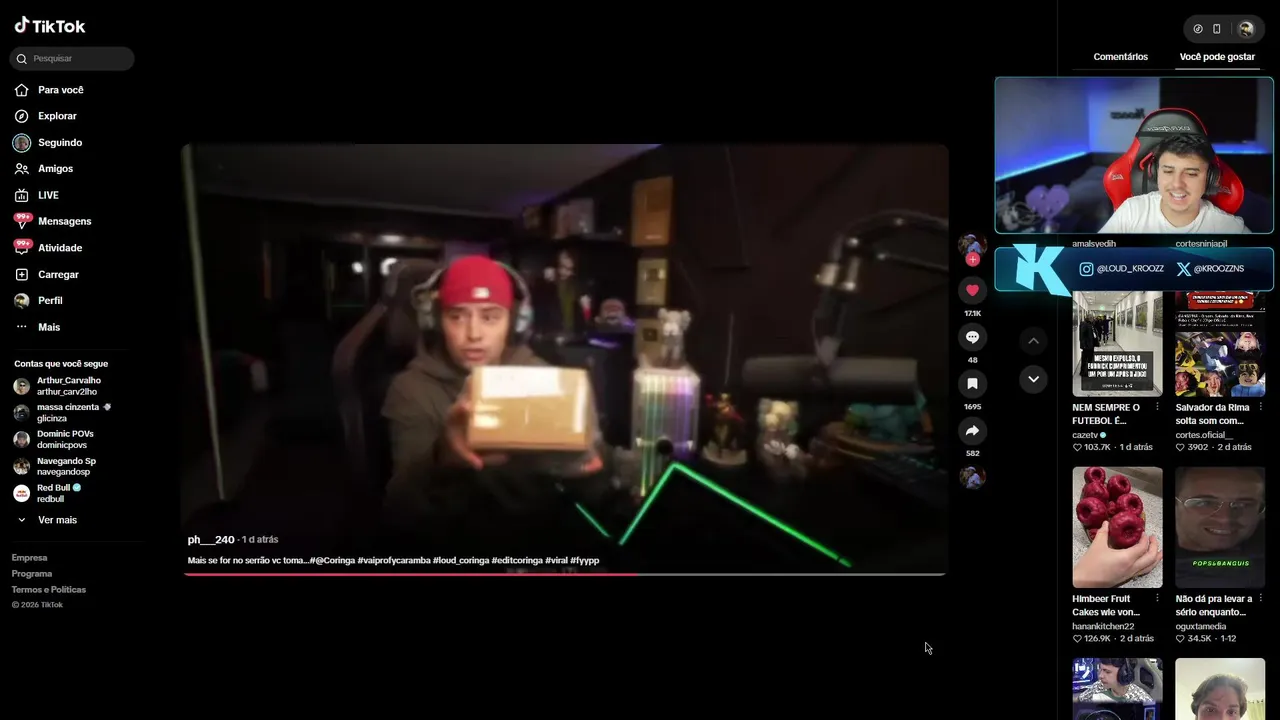Switch to the Você pode gostar tab

pyautogui.click(x=1217, y=57)
